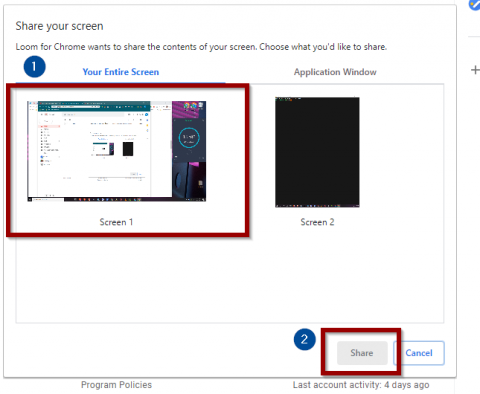480x394 pixels.
Task: Click the Cancel button
Action: (419, 353)
